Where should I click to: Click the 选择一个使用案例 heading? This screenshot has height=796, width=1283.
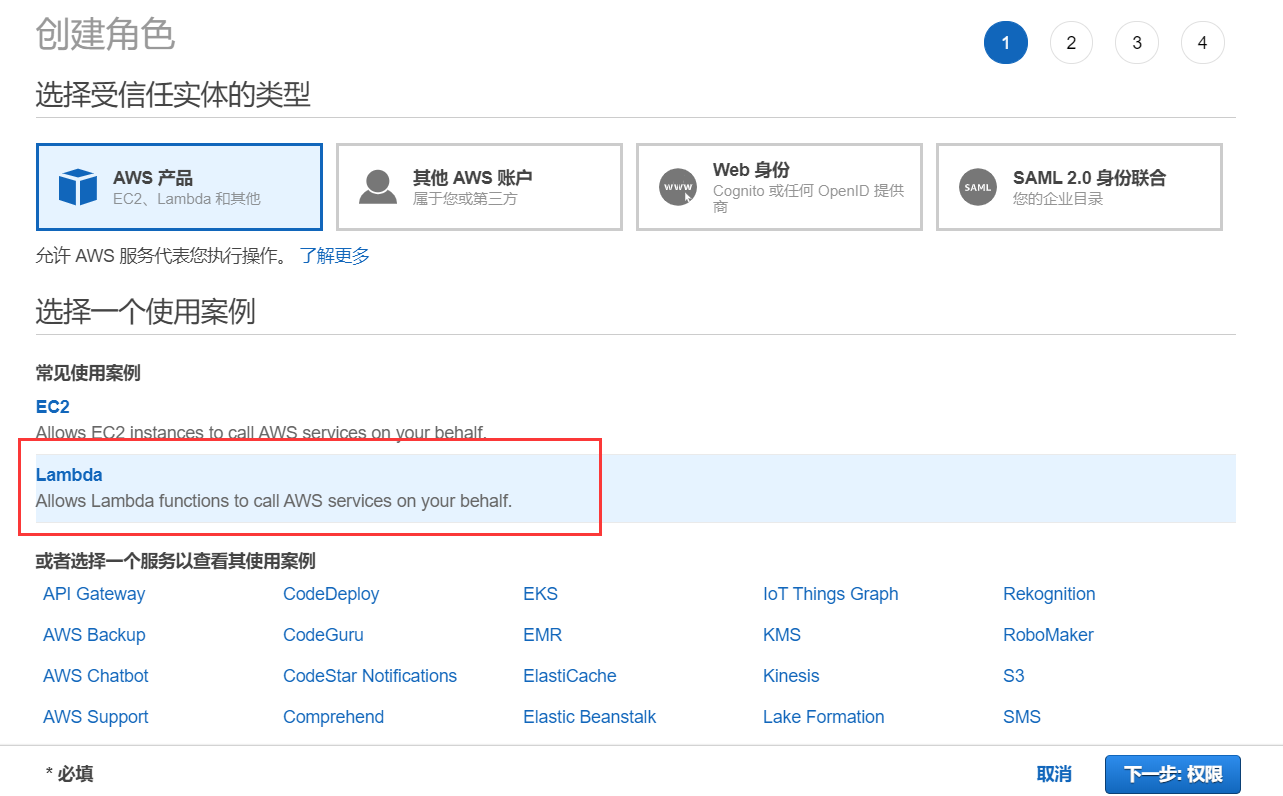coord(146,312)
